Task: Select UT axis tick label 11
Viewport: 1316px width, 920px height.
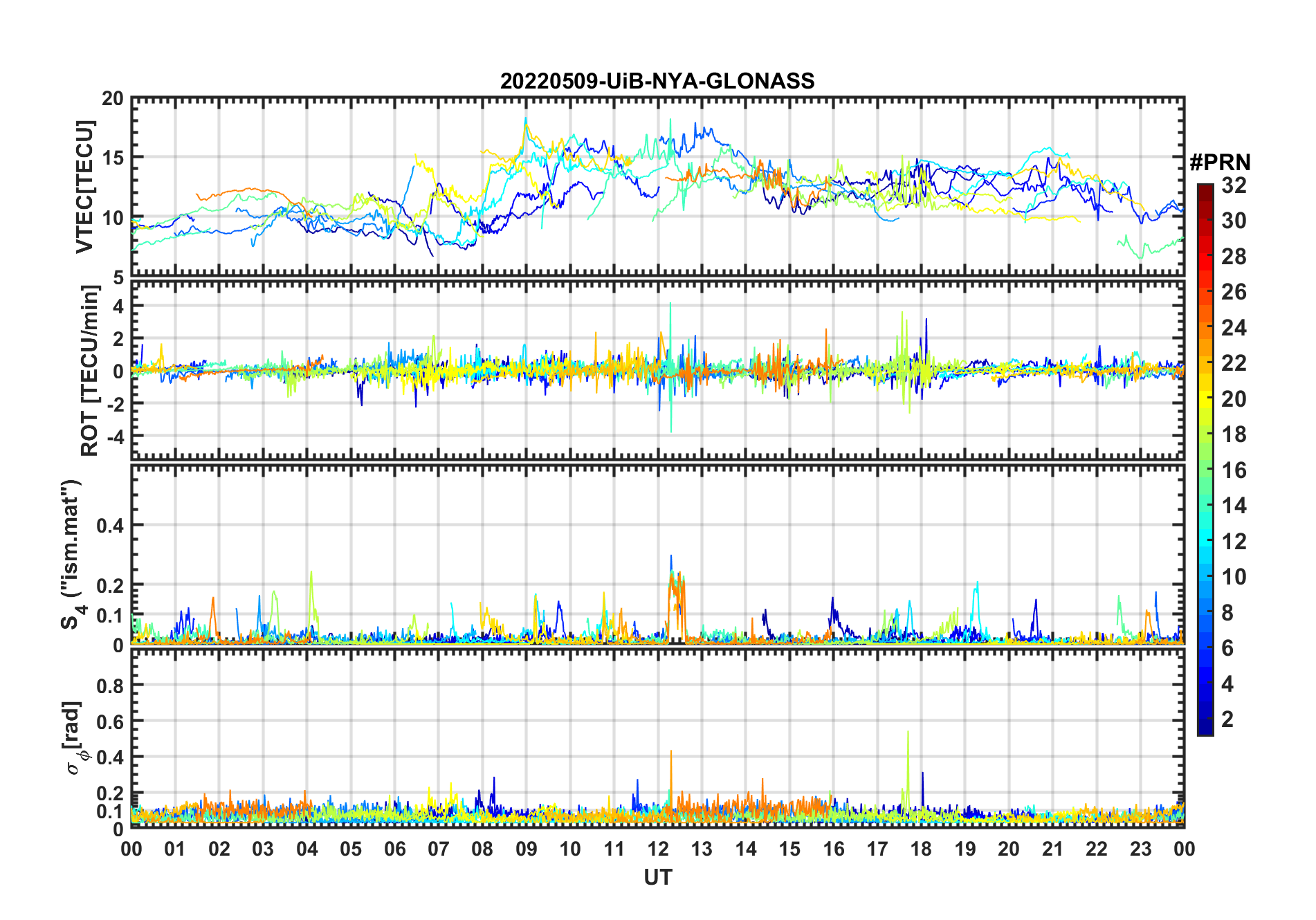Action: point(614,849)
